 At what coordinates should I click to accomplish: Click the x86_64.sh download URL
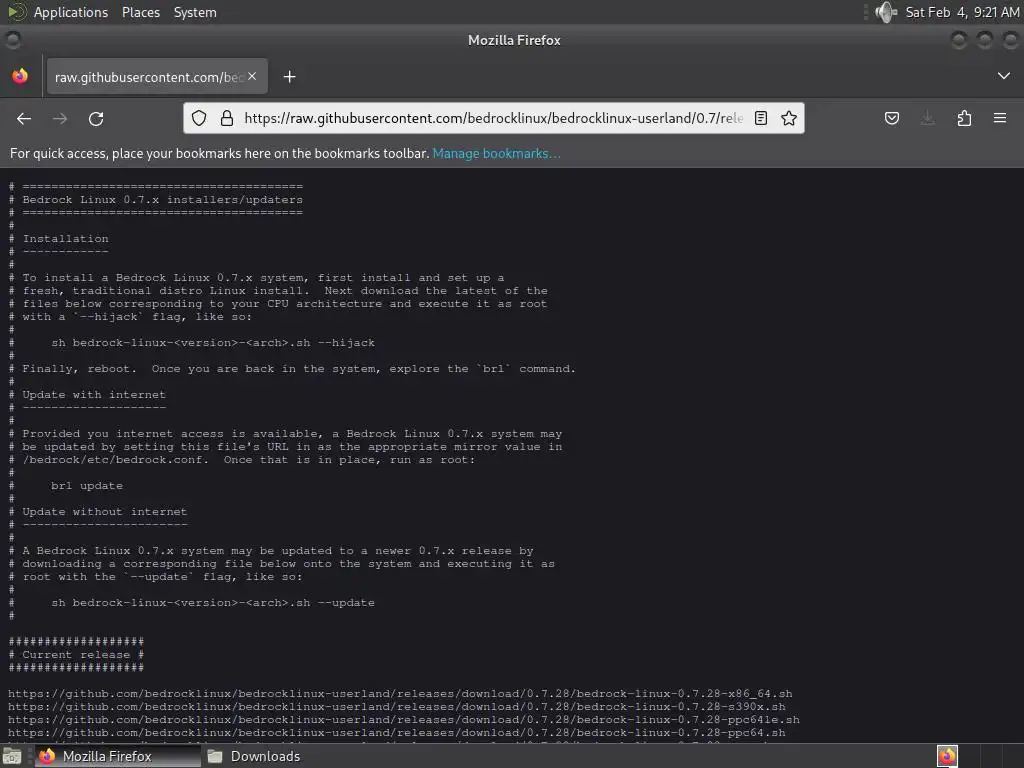click(x=400, y=694)
